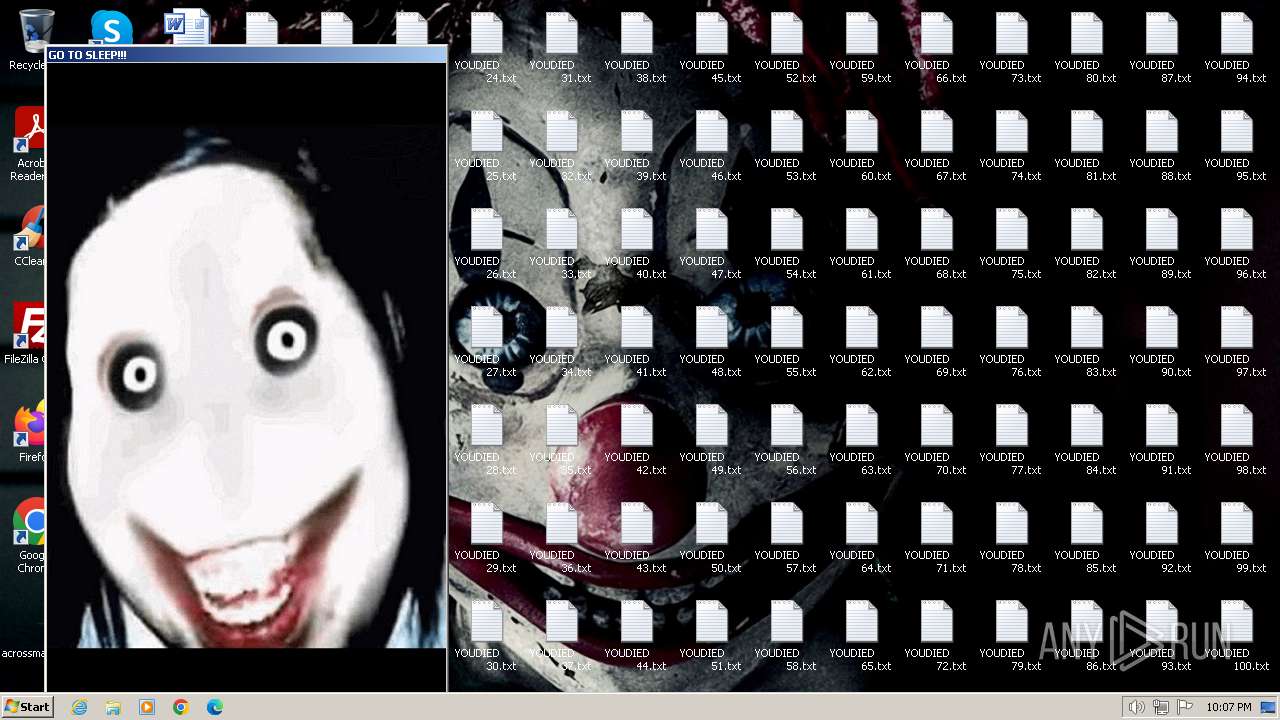This screenshot has width=1280, height=720.
Task: Open the Google Chrome desktop shortcut
Action: click(x=30, y=536)
